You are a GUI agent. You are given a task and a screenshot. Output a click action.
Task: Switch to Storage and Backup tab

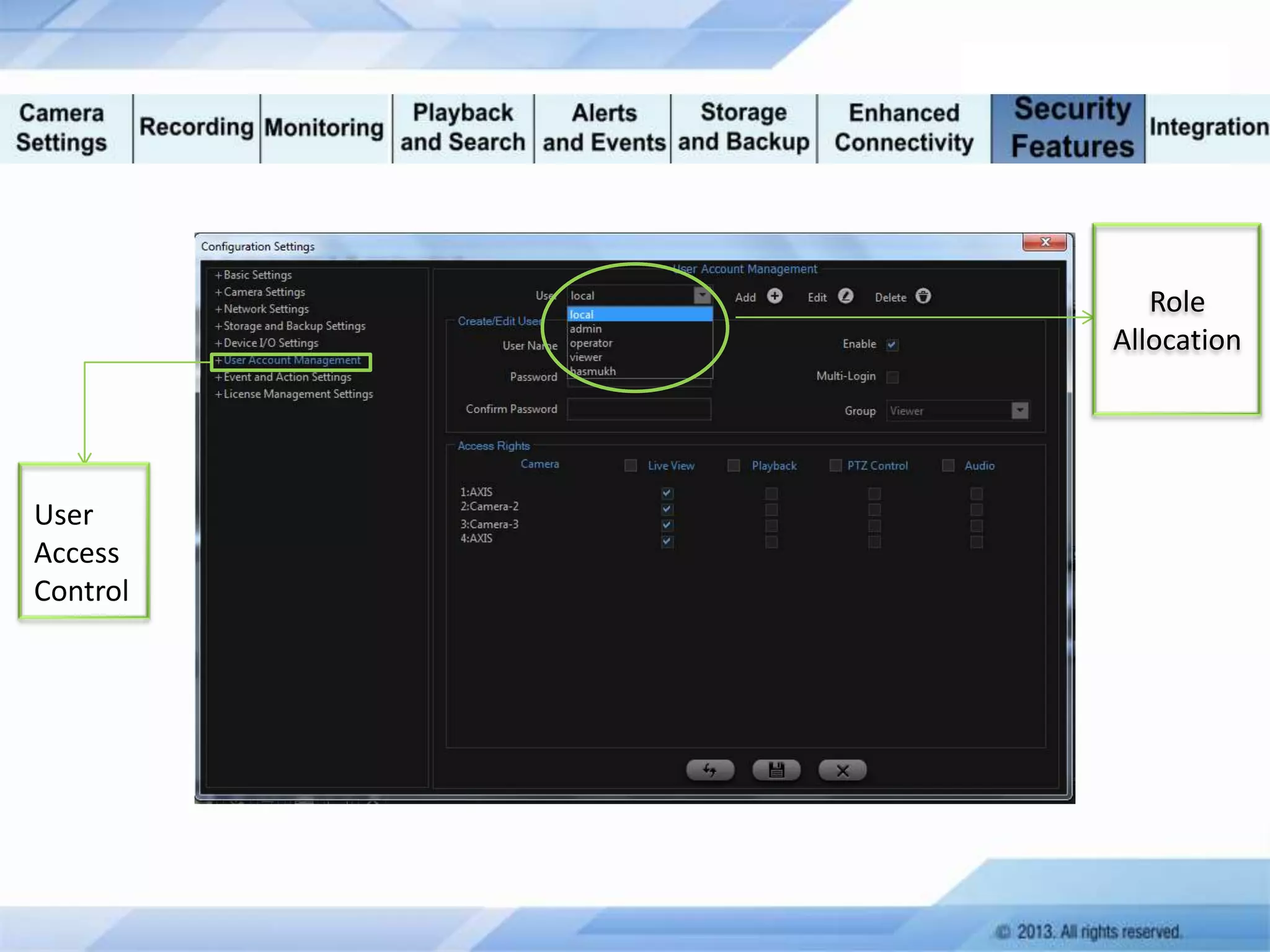point(744,128)
